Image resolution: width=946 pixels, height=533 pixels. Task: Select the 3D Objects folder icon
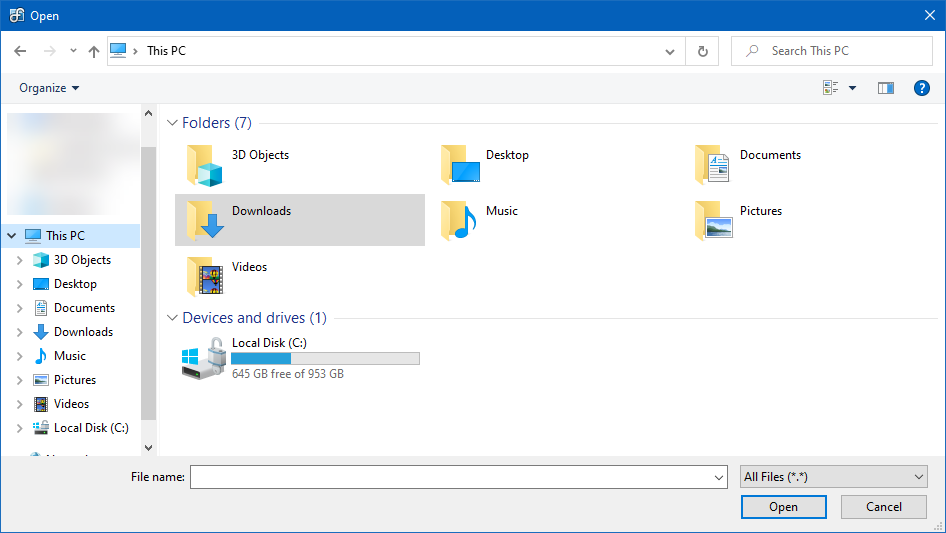pos(205,165)
